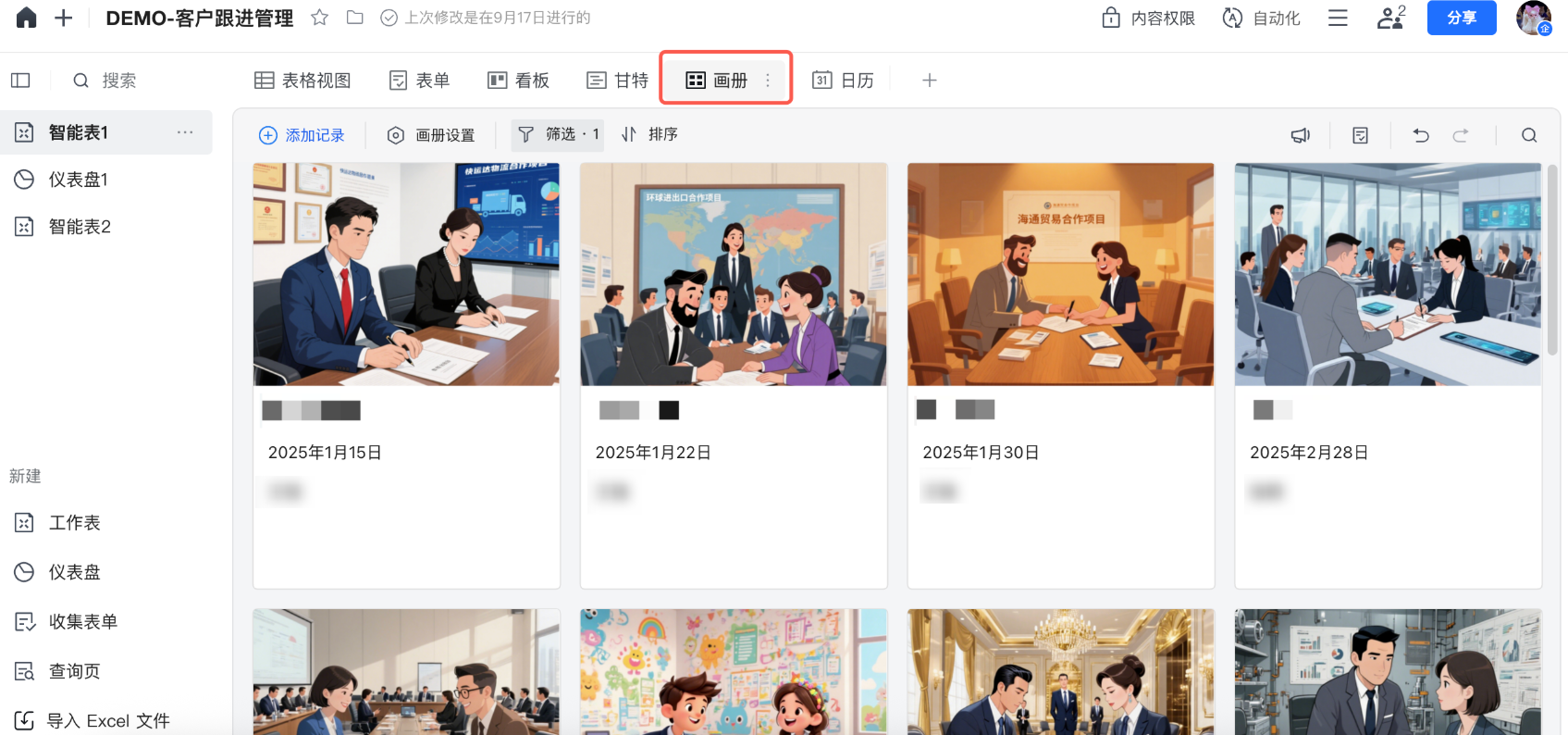Click 导入 Excel 文件
Image resolution: width=1568 pixels, height=735 pixels.
click(x=93, y=721)
